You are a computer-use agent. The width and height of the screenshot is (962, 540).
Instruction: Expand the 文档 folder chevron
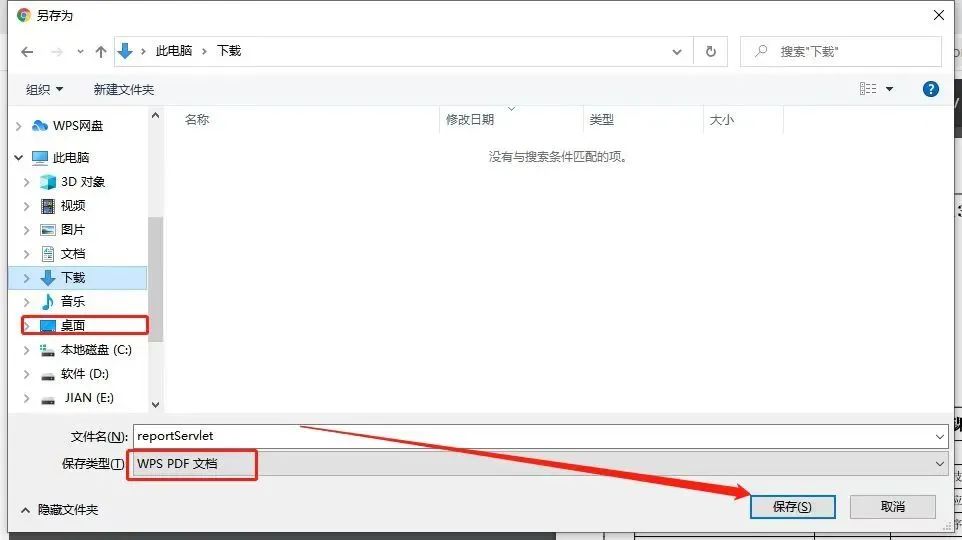click(x=27, y=254)
